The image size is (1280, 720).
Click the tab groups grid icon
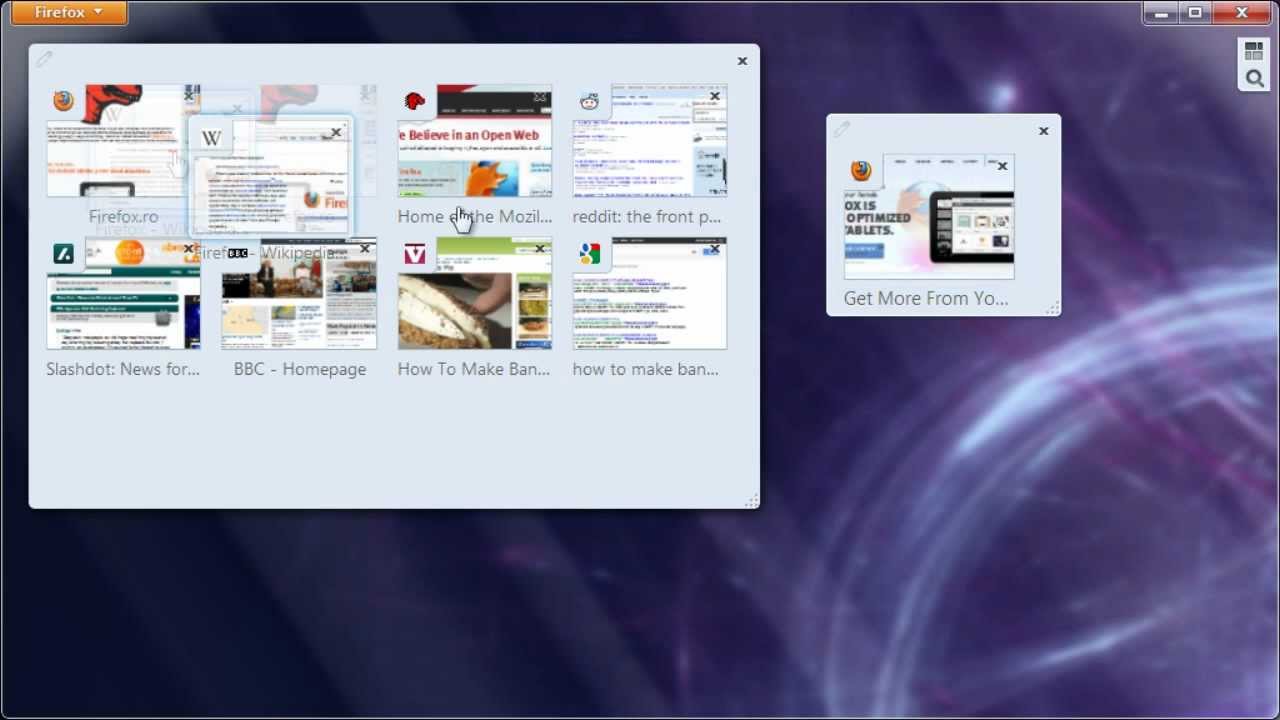pyautogui.click(x=1254, y=52)
